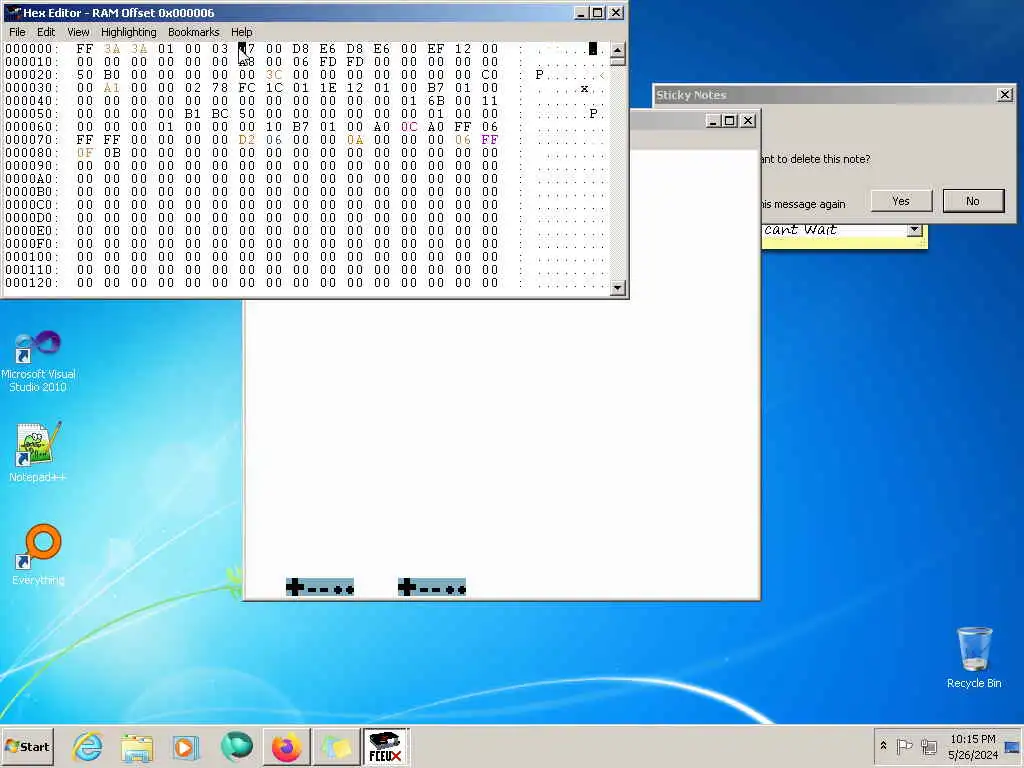The width and height of the screenshot is (1024, 768).
Task: Click the network tray icon
Action: click(x=929, y=746)
